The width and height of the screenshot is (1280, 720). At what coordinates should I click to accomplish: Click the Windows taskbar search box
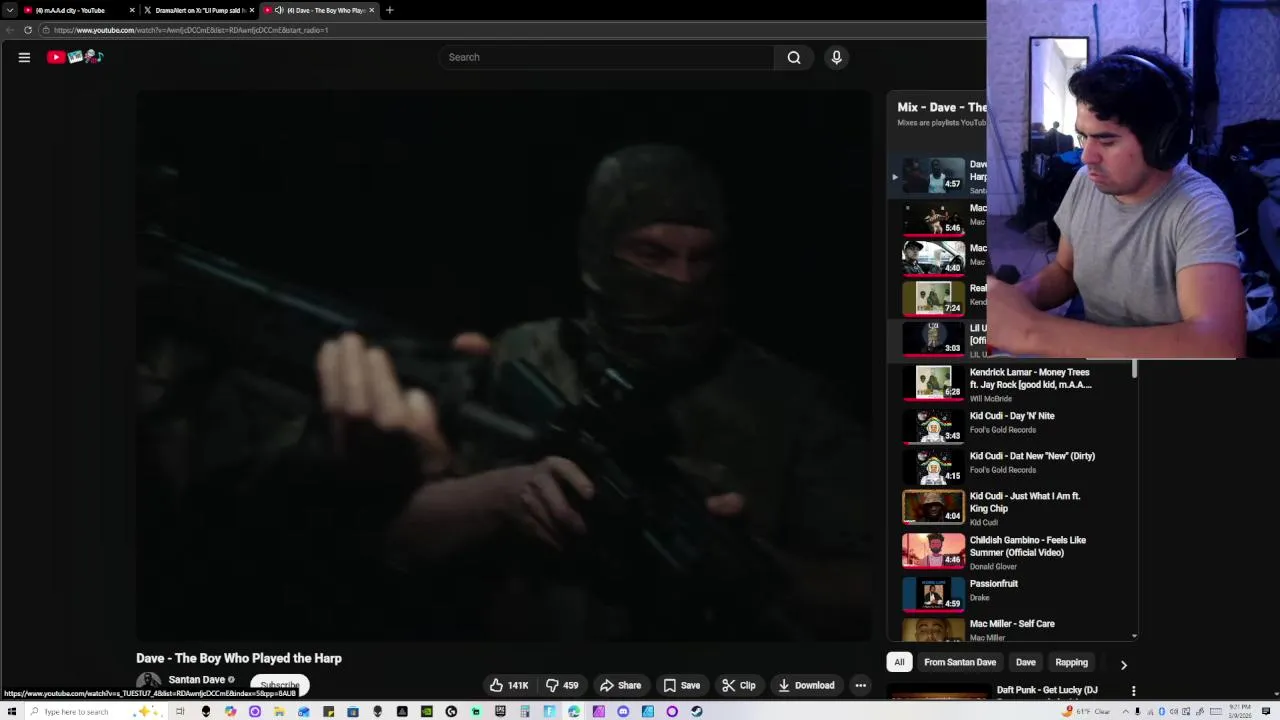96,711
